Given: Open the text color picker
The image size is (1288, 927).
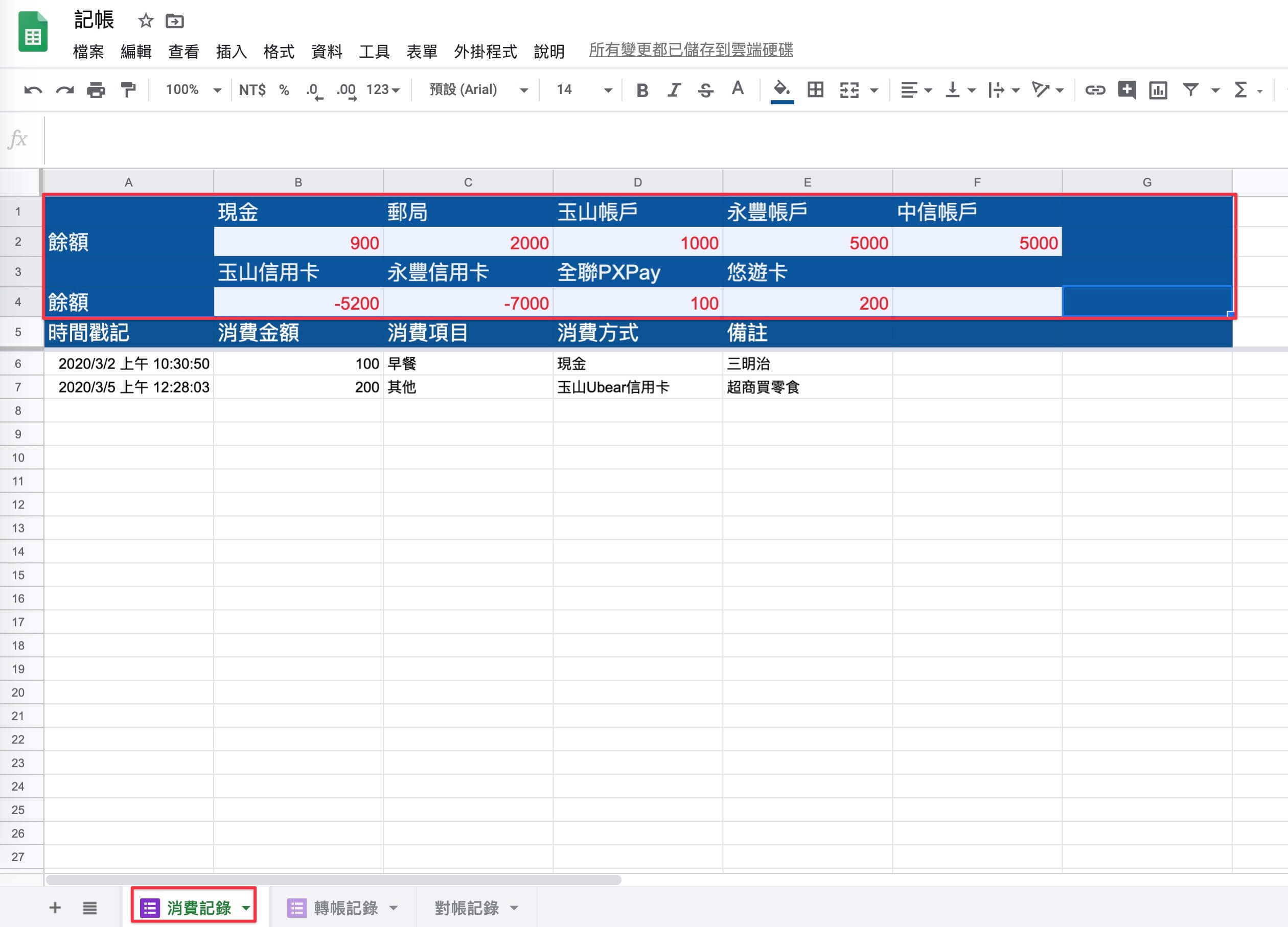Looking at the screenshot, I should tap(738, 89).
